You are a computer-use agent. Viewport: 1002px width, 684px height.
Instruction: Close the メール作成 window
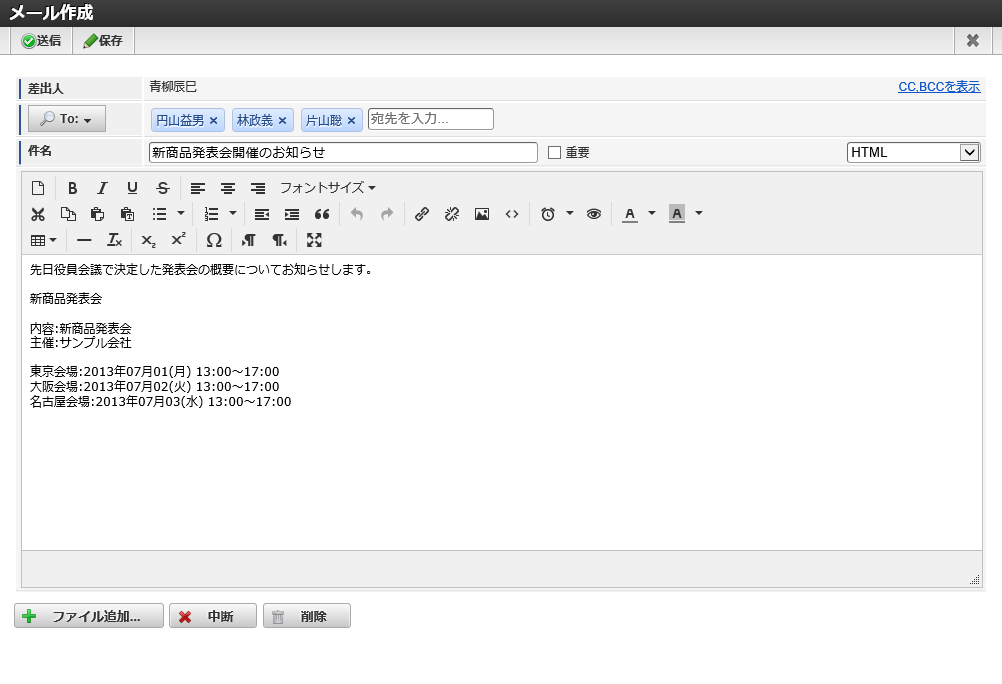click(973, 41)
